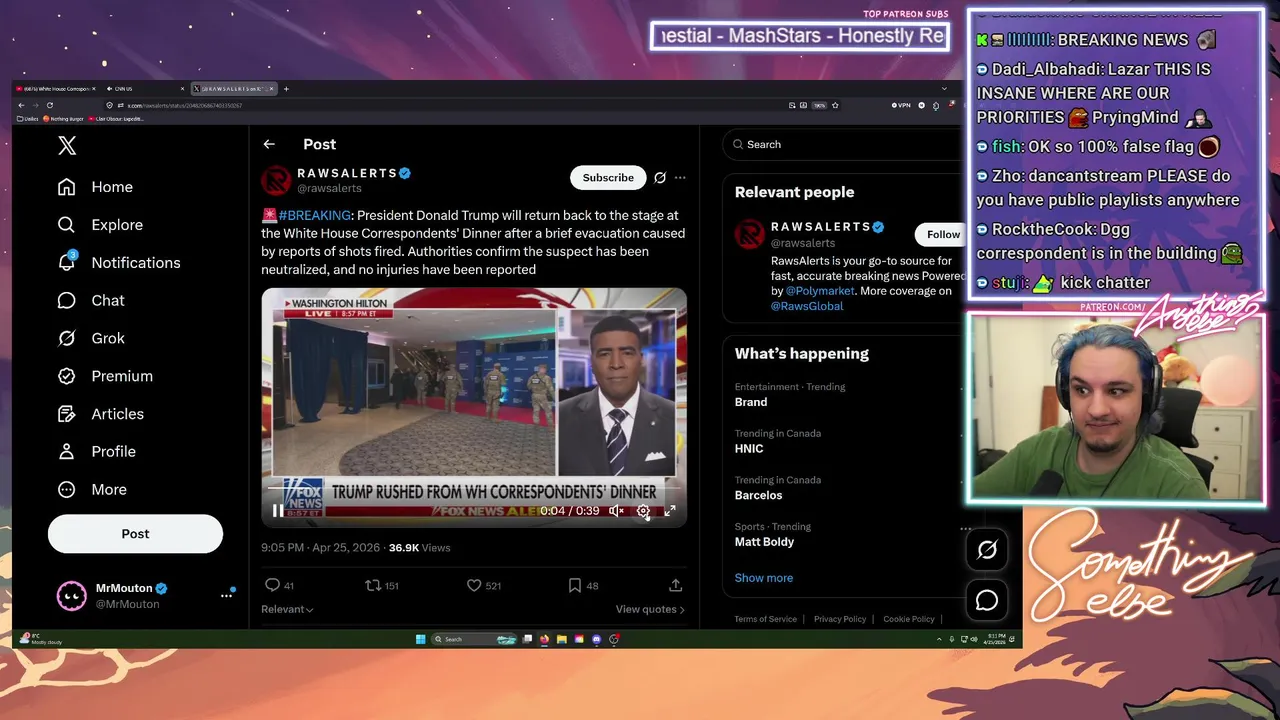Viewport: 1280px width, 720px height.
Task: Reload the page in browser
Action: (x=49, y=105)
